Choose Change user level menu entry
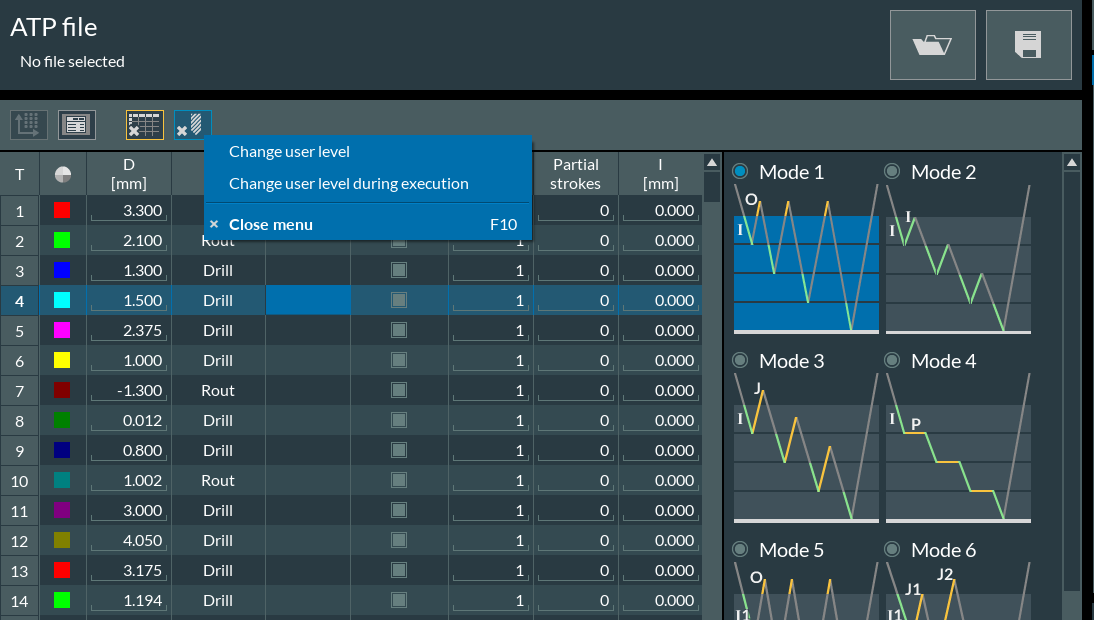 (368, 152)
